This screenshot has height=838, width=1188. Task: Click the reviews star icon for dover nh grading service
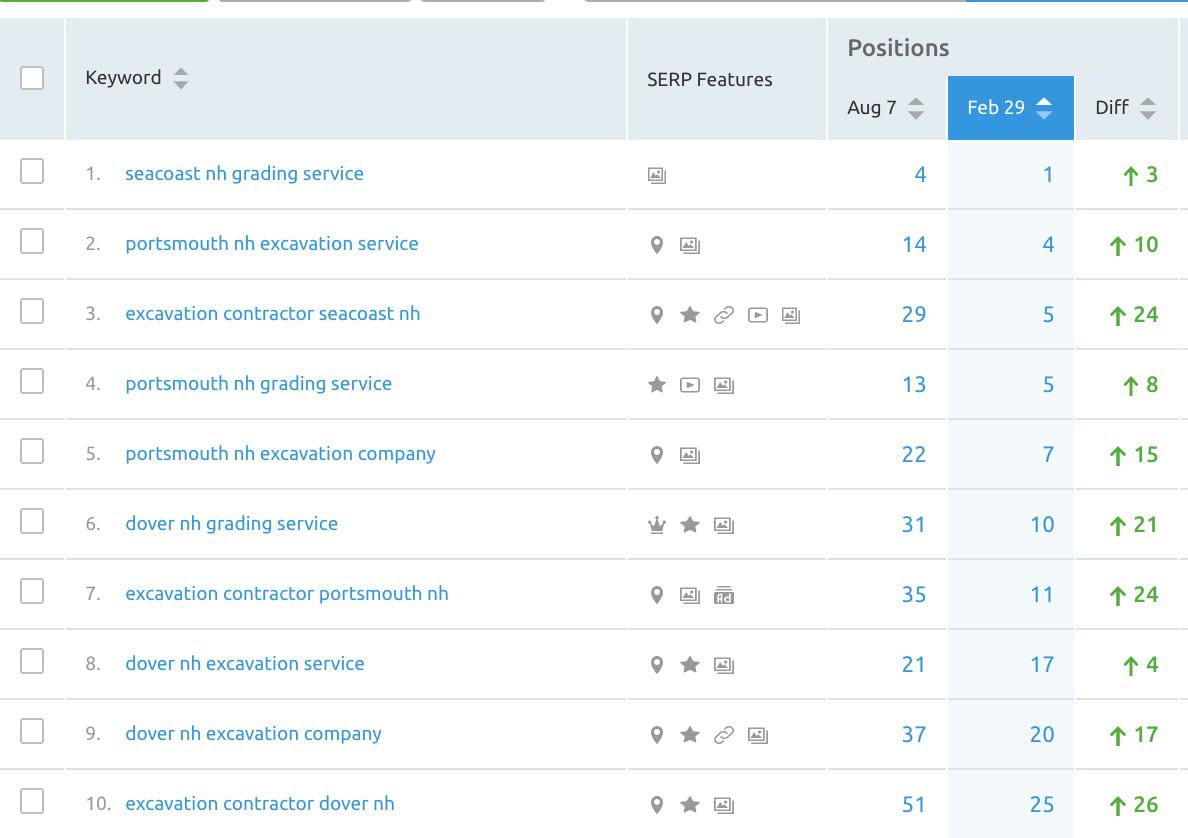[689, 524]
